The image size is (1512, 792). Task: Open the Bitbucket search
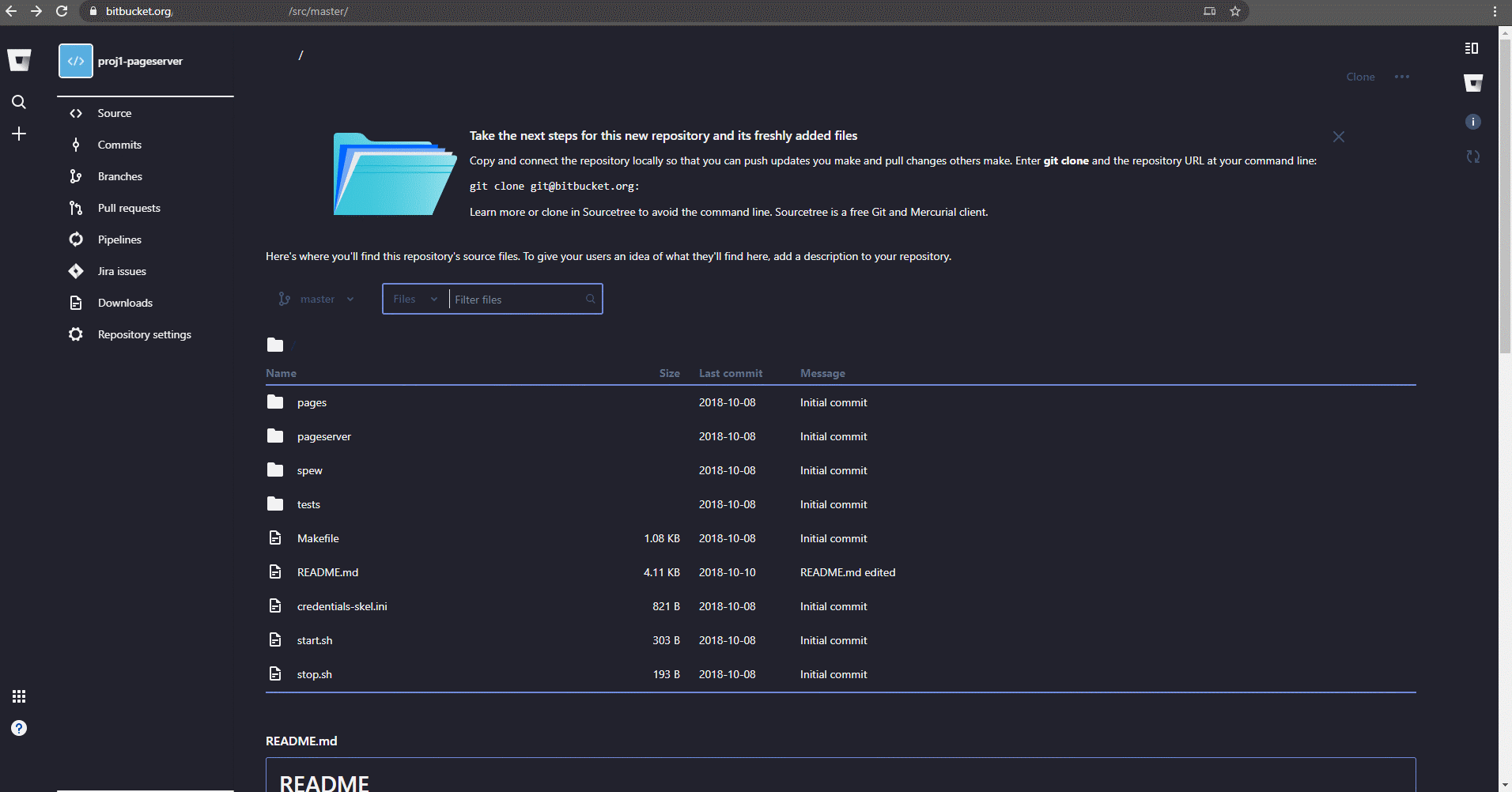pos(18,102)
